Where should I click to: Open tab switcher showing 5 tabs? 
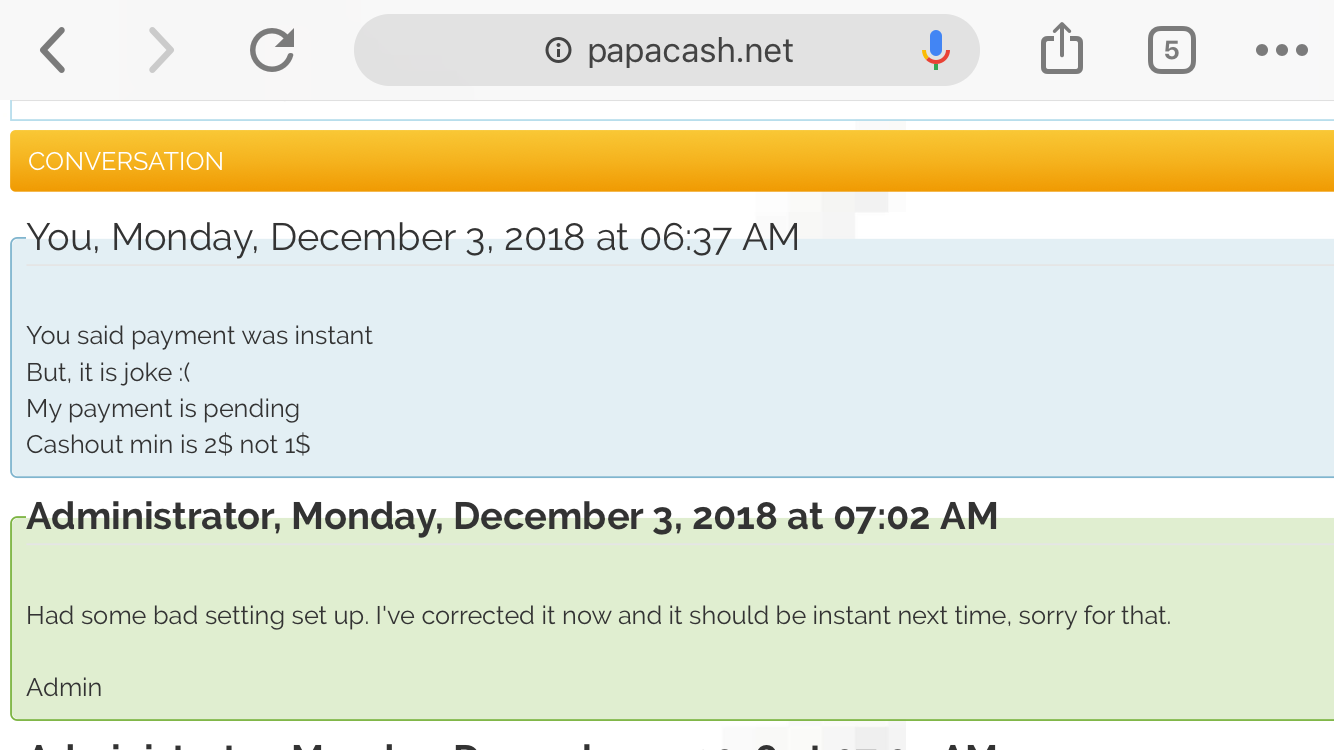pyautogui.click(x=1171, y=50)
